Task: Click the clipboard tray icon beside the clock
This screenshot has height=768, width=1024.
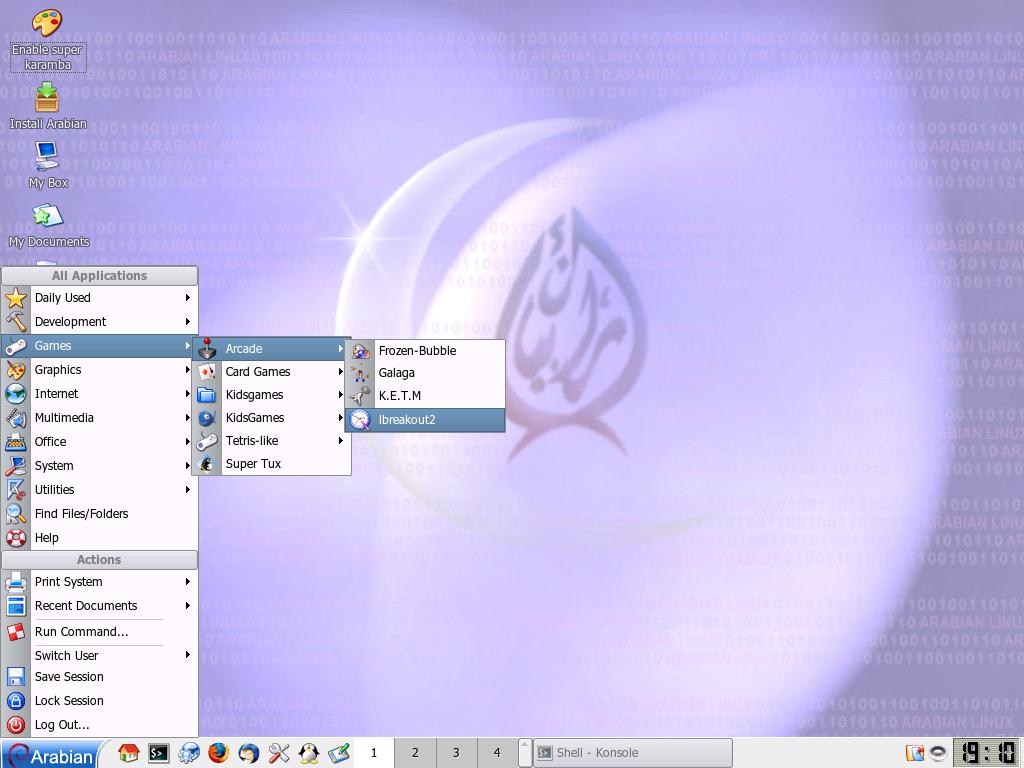Action: 915,753
